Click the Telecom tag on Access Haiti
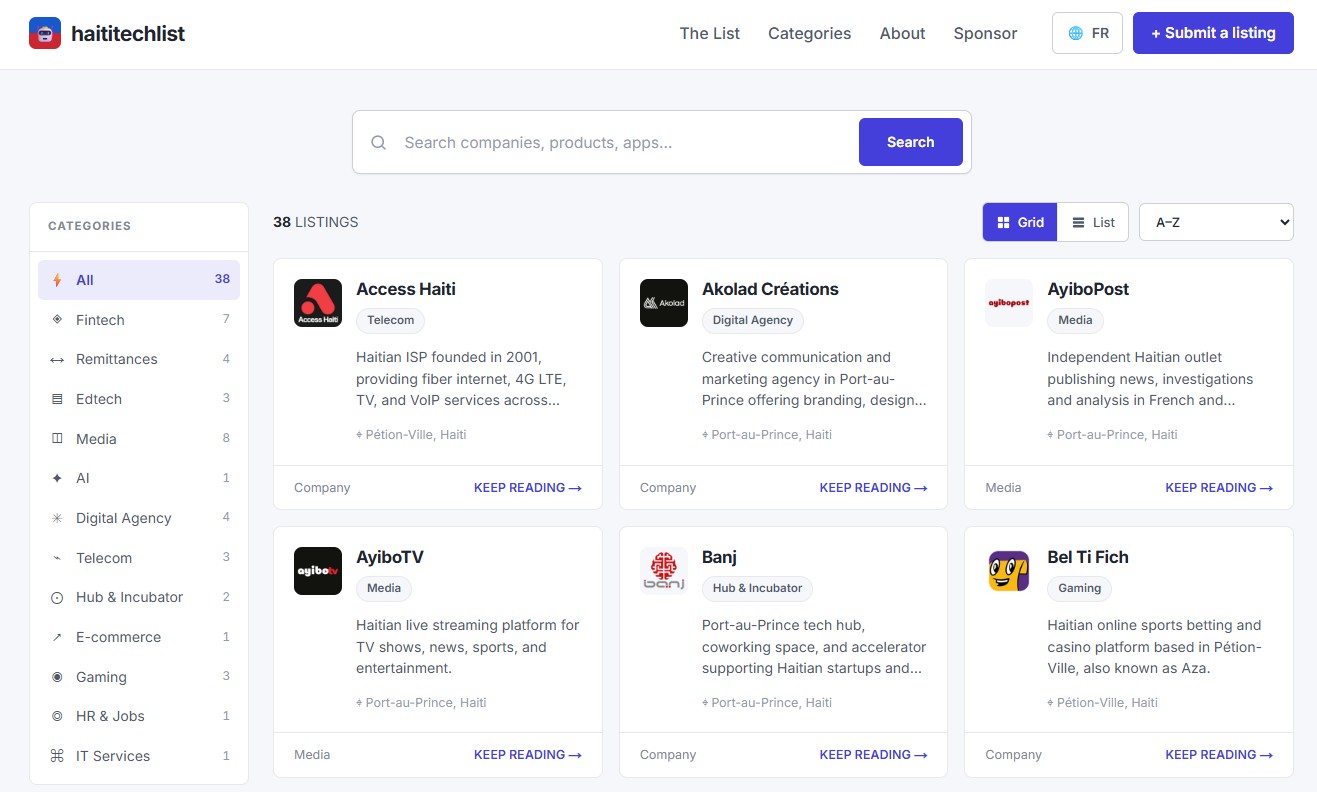 390,320
